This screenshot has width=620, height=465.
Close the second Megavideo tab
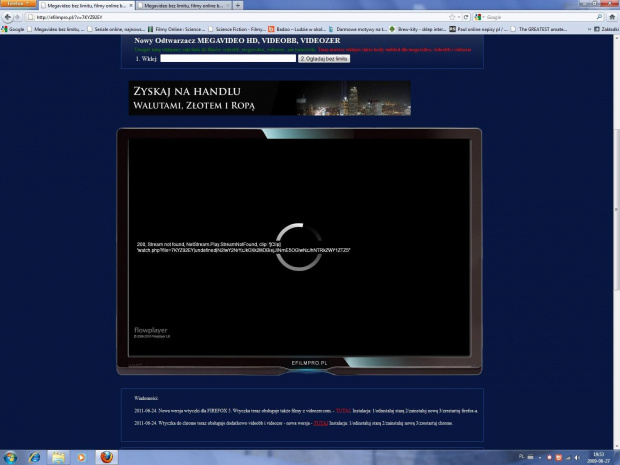228,6
